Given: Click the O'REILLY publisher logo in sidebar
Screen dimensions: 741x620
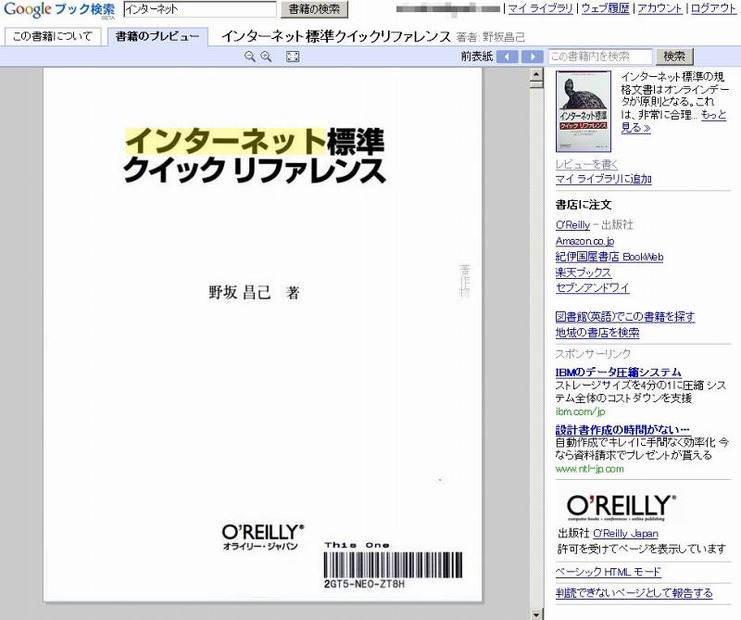Looking at the screenshot, I should point(621,507).
